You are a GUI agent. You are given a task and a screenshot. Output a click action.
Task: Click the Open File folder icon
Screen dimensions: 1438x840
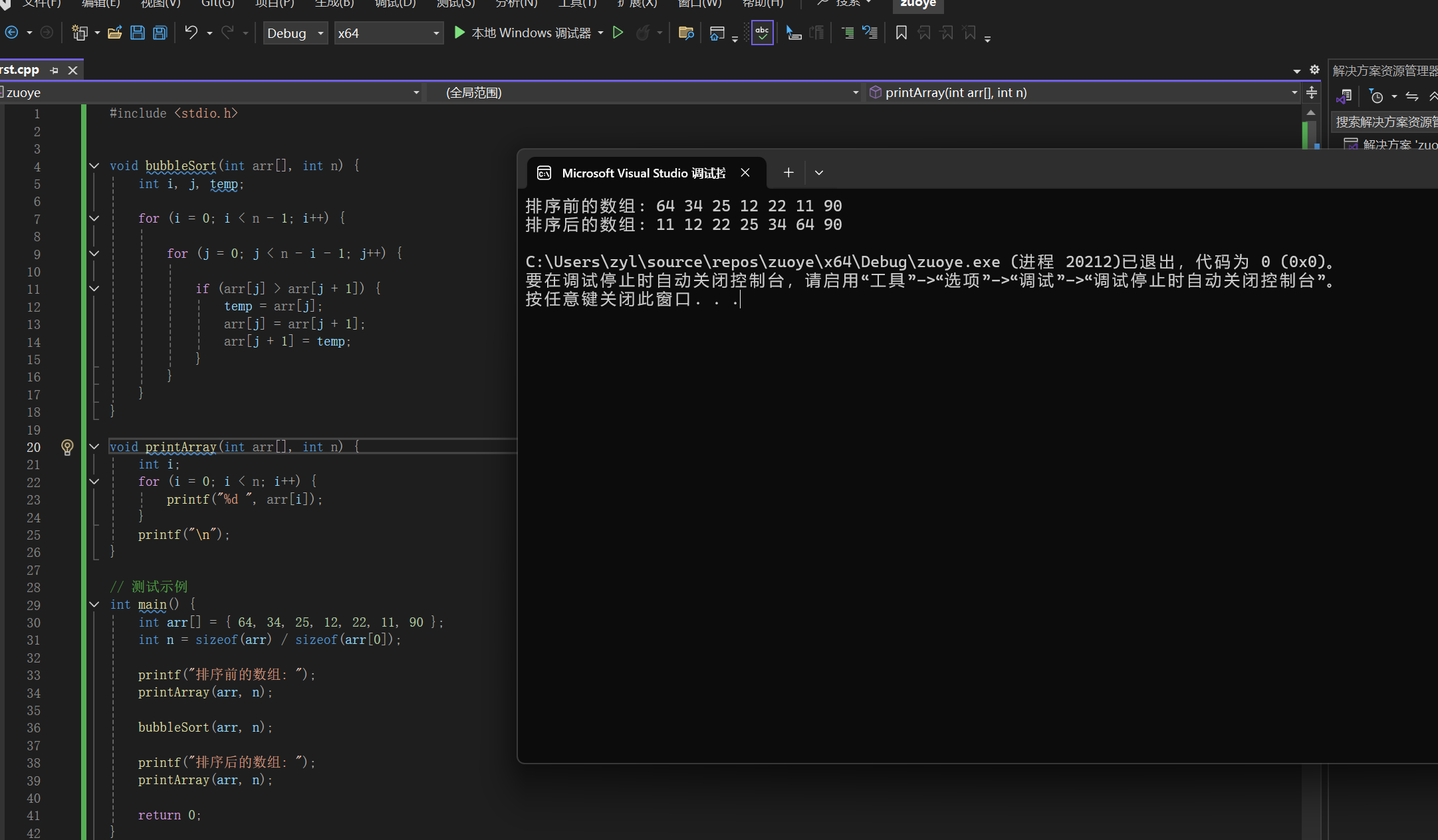114,33
